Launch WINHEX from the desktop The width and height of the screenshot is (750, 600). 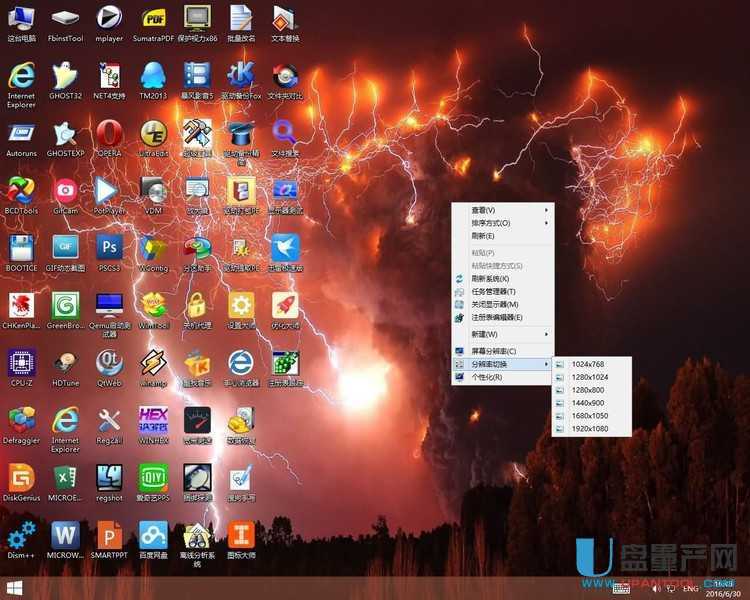[x=153, y=426]
